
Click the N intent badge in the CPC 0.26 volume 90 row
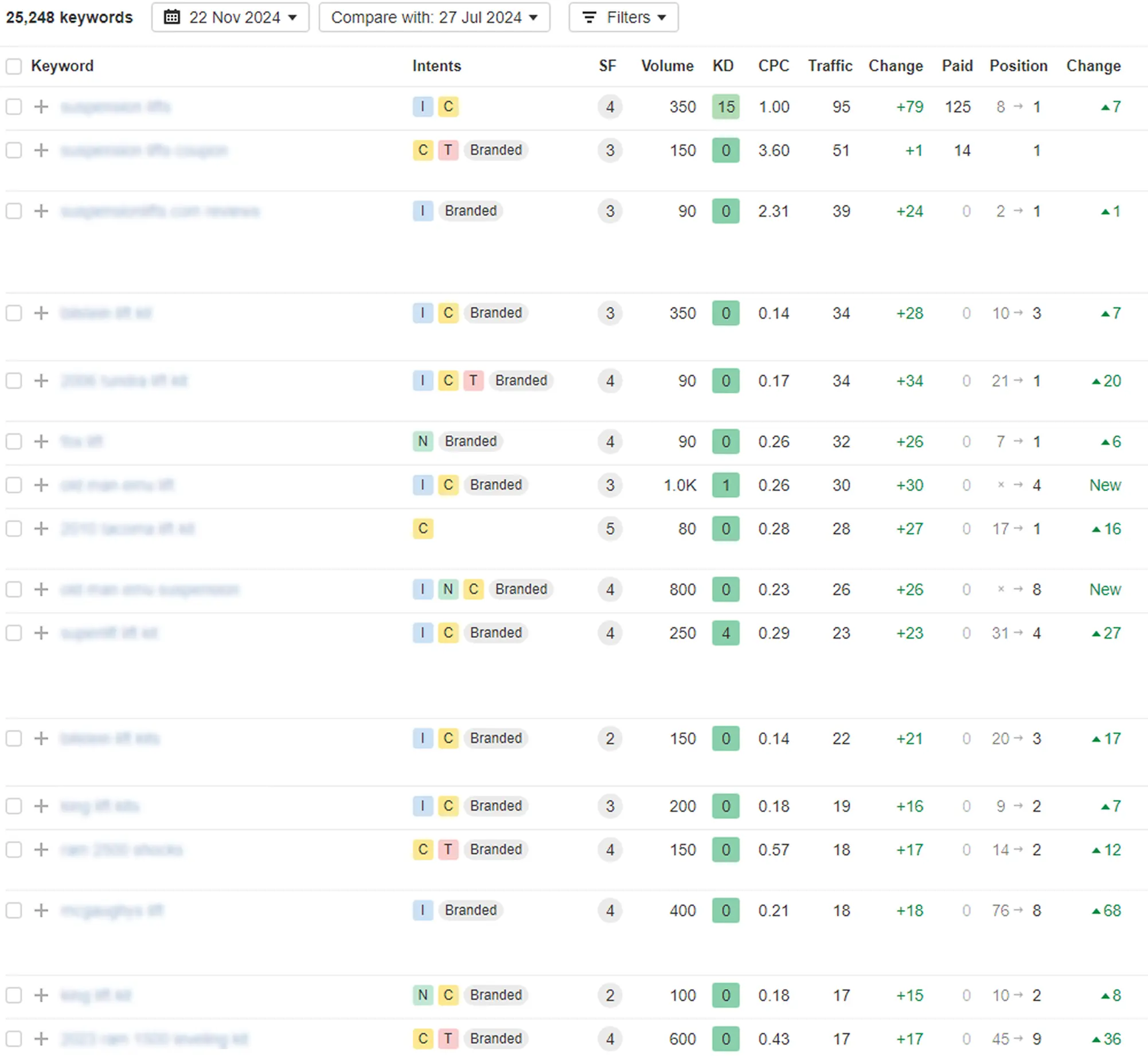click(x=423, y=441)
